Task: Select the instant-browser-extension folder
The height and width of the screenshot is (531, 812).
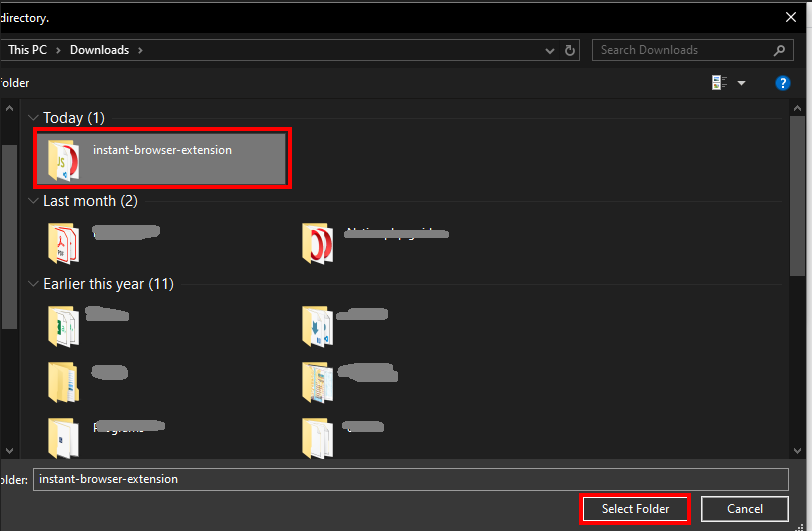Action: pos(161,158)
